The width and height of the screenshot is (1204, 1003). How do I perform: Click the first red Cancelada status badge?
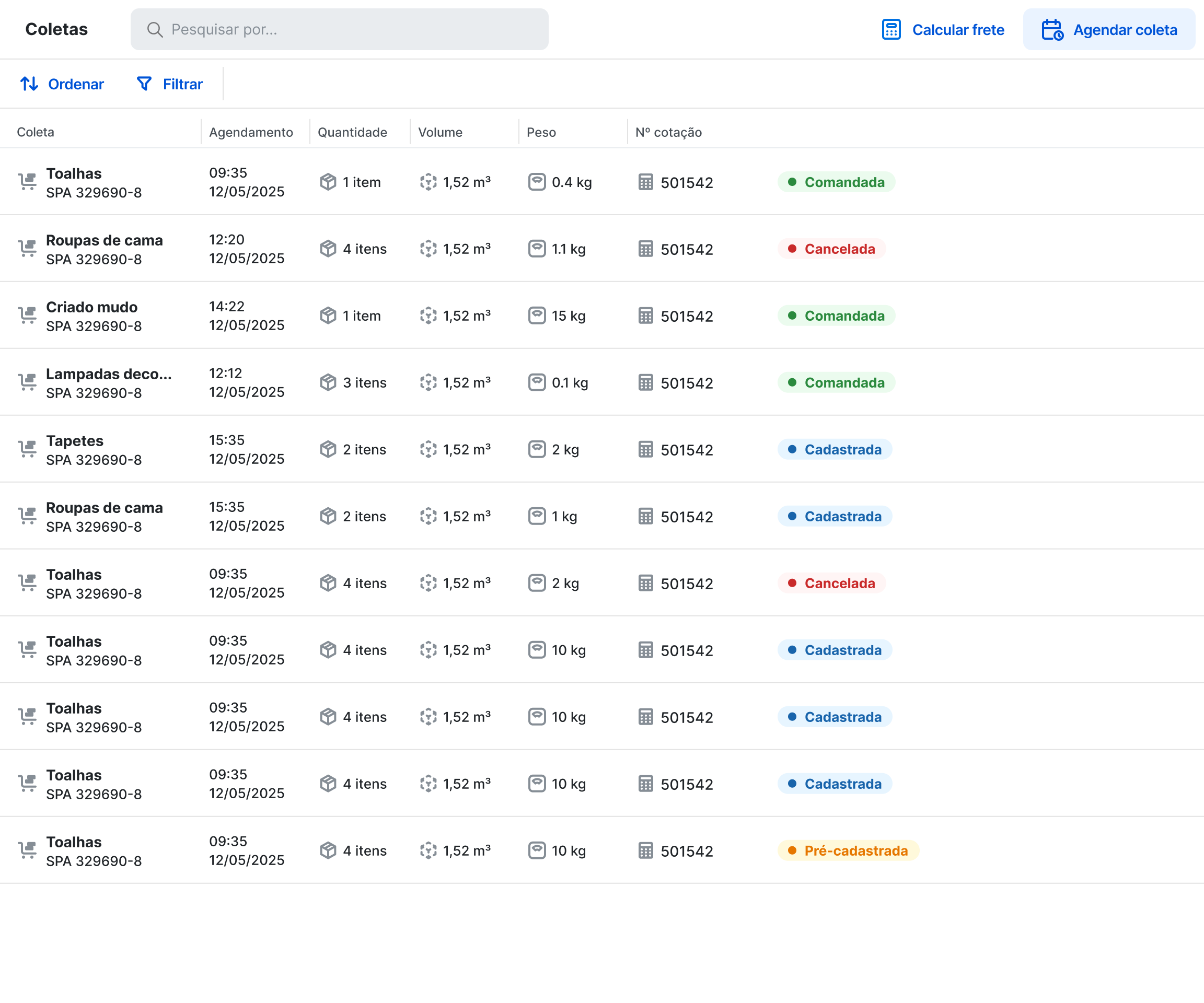click(831, 249)
